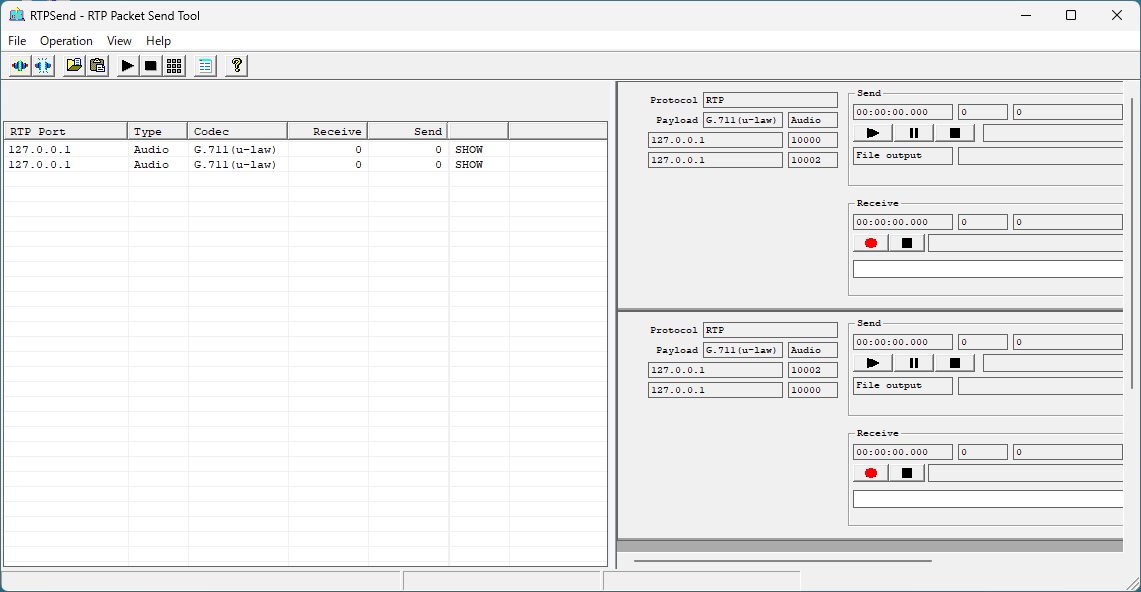Click the Codec column header

[x=237, y=131]
